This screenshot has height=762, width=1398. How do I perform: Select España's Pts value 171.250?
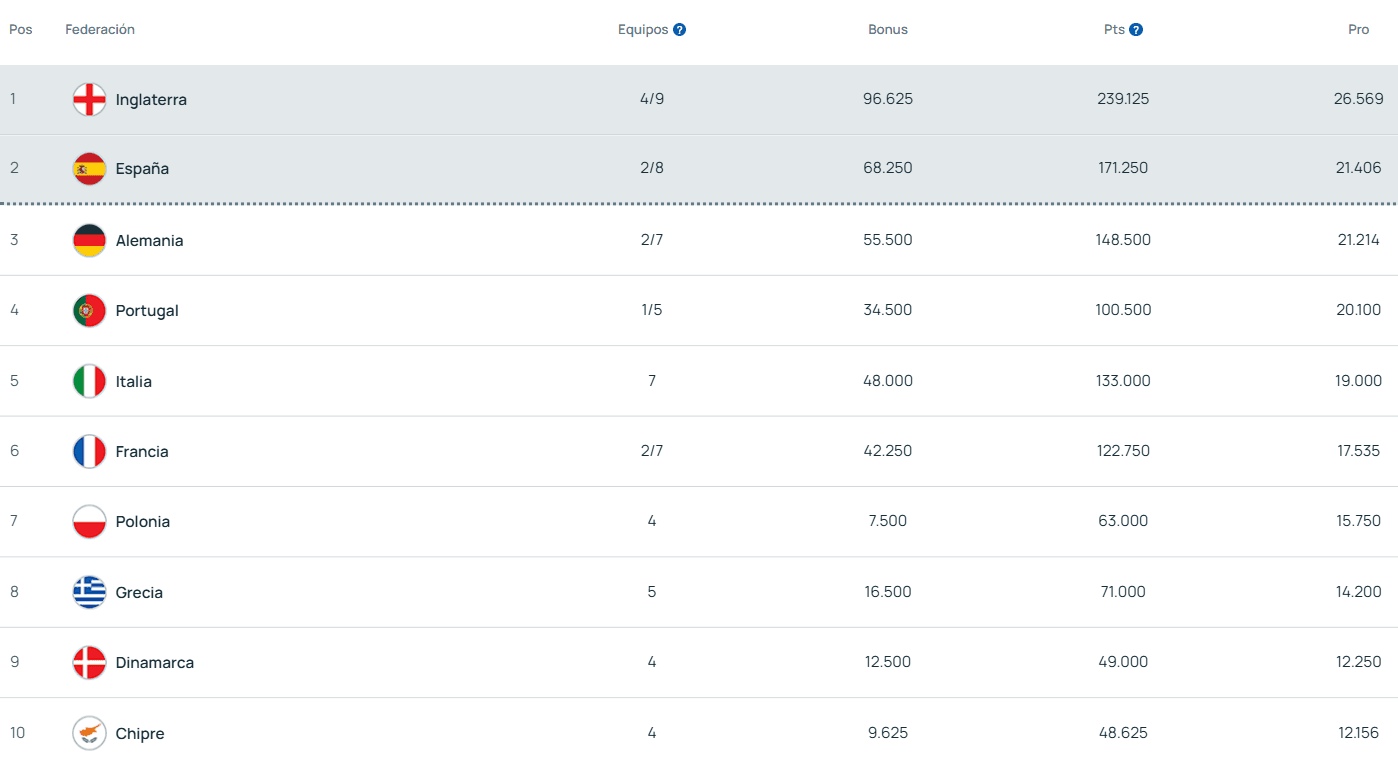tap(1123, 169)
